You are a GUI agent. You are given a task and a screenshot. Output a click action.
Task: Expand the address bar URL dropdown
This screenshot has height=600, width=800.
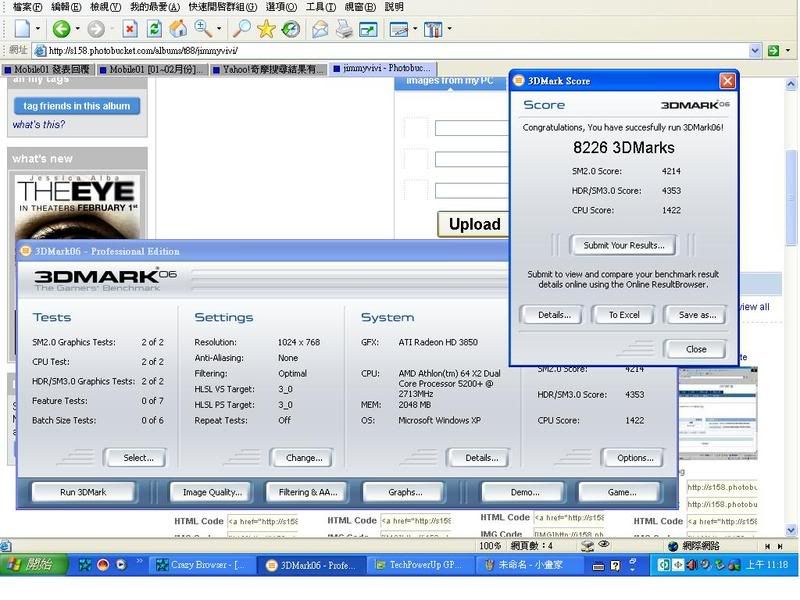[x=756, y=50]
